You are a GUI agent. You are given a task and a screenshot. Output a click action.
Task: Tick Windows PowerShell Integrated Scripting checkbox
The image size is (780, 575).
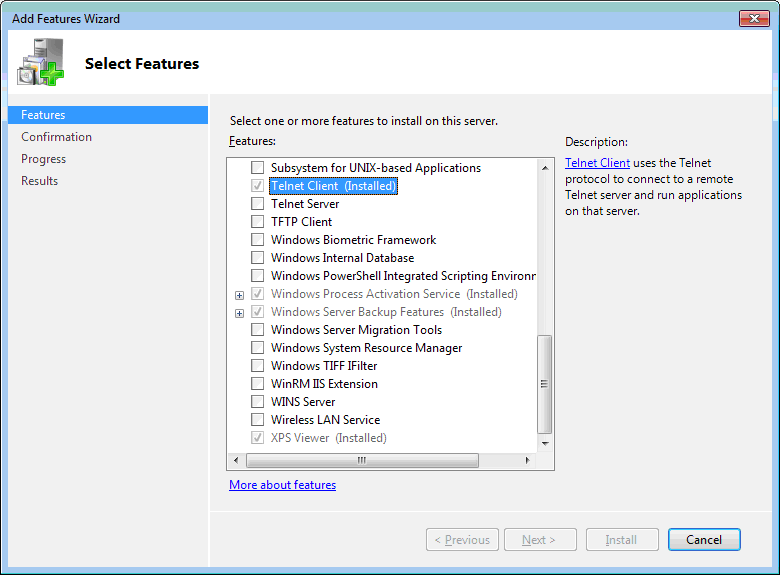pos(258,276)
